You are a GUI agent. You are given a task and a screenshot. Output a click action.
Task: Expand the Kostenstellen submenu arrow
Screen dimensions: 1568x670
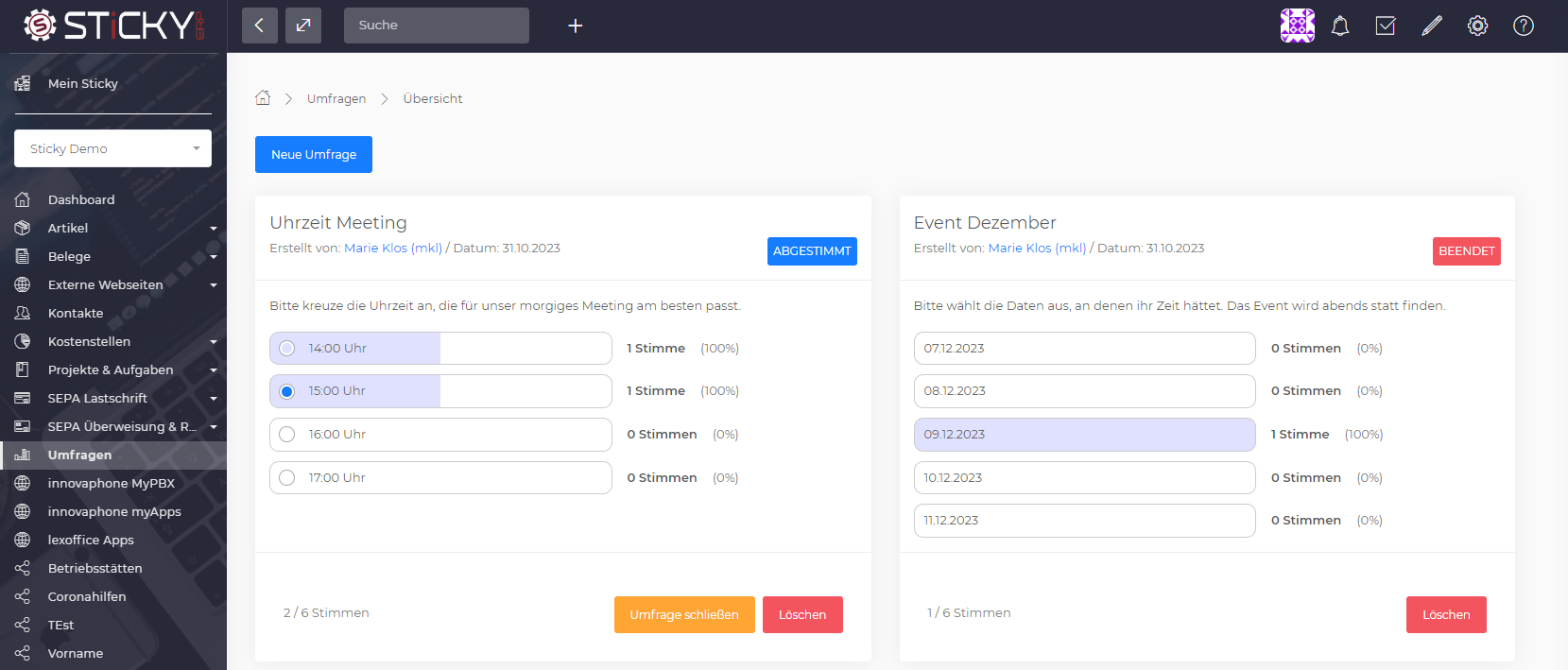click(x=214, y=342)
